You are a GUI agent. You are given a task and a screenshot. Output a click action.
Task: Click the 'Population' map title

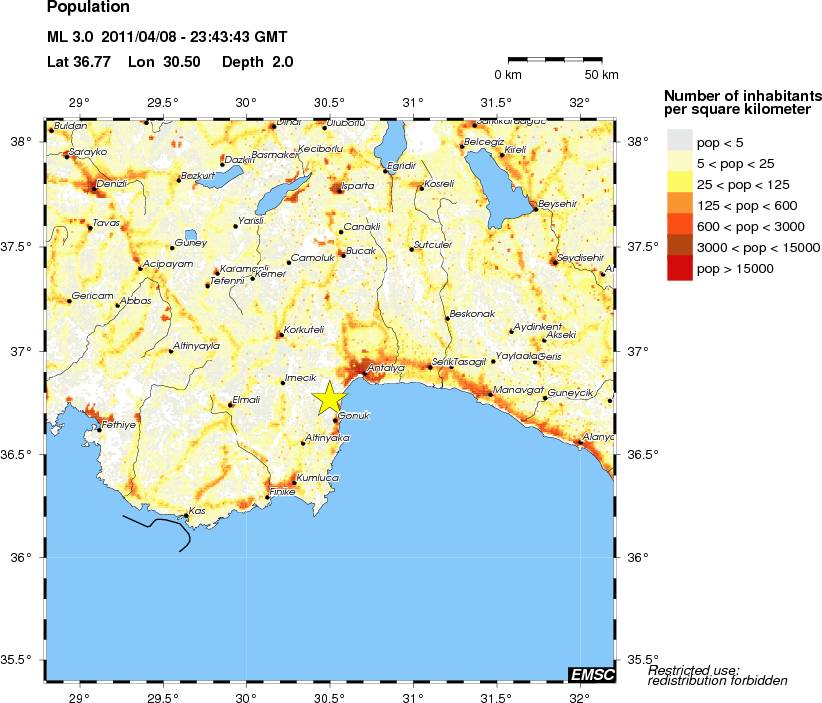tap(87, 10)
